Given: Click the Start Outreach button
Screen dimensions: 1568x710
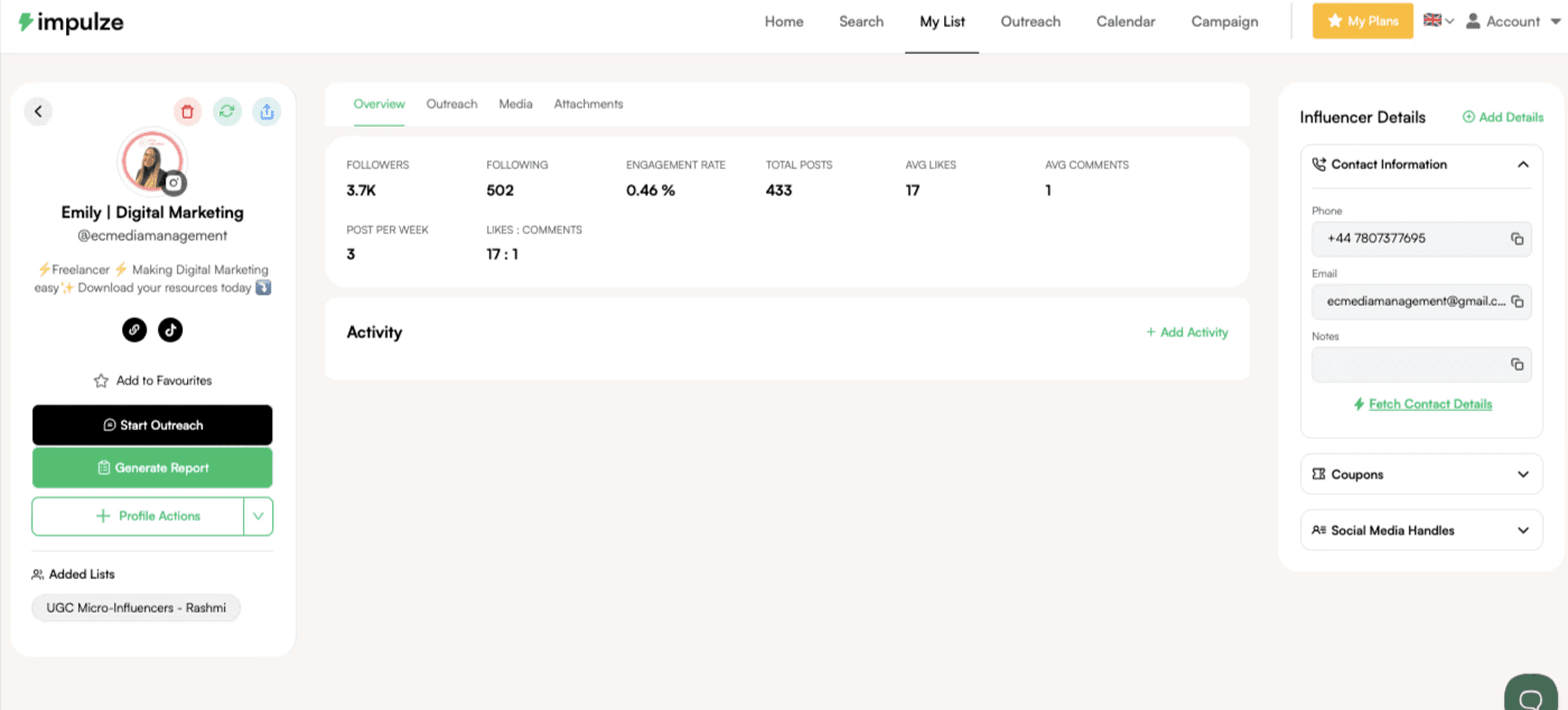Looking at the screenshot, I should tap(152, 425).
